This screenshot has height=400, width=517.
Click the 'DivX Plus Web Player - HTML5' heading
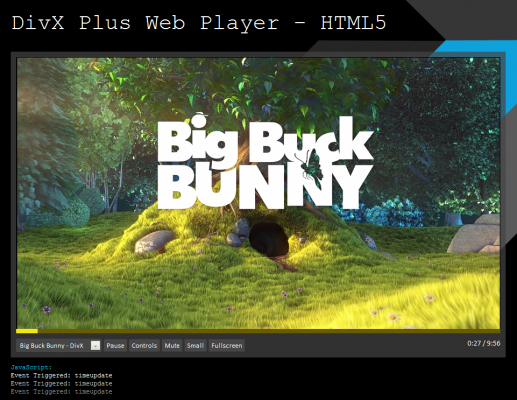click(x=199, y=23)
